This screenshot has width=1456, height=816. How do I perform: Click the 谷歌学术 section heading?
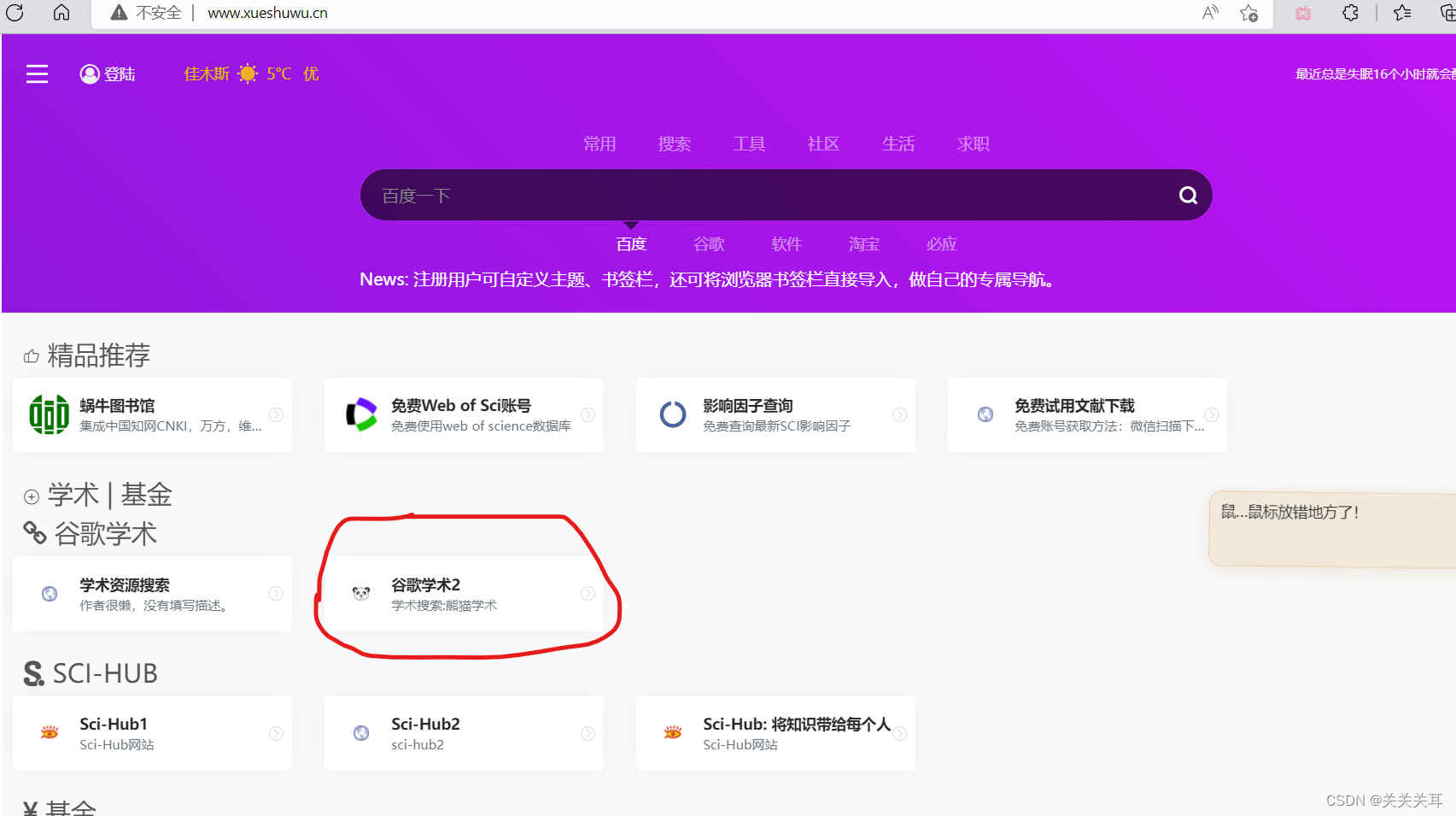click(x=106, y=534)
